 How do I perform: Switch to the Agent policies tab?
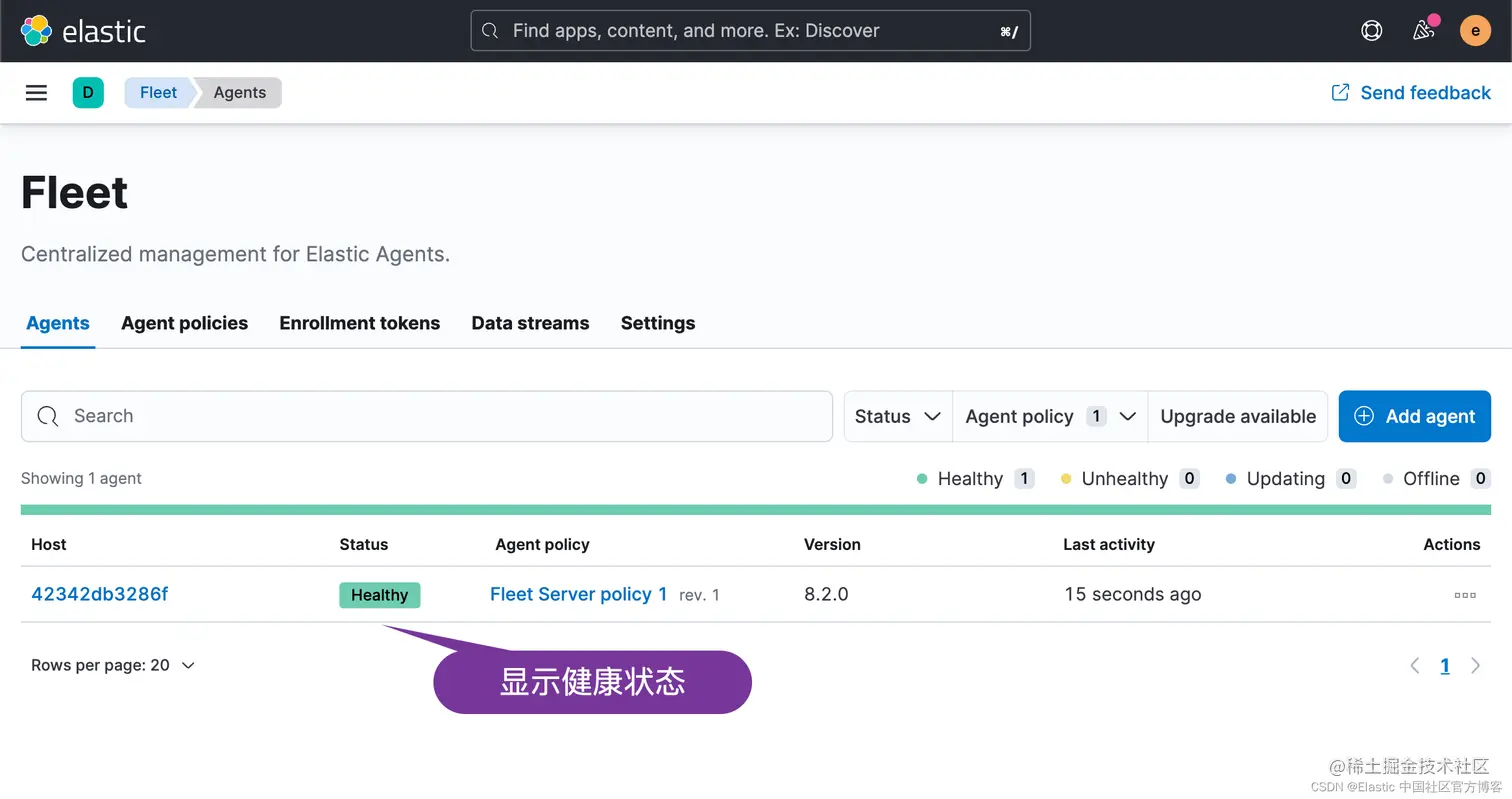click(185, 323)
